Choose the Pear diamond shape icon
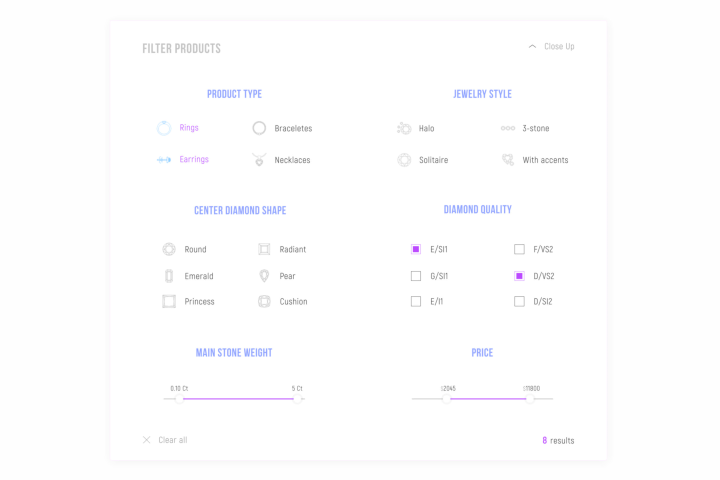The width and height of the screenshot is (720, 480). [x=264, y=276]
